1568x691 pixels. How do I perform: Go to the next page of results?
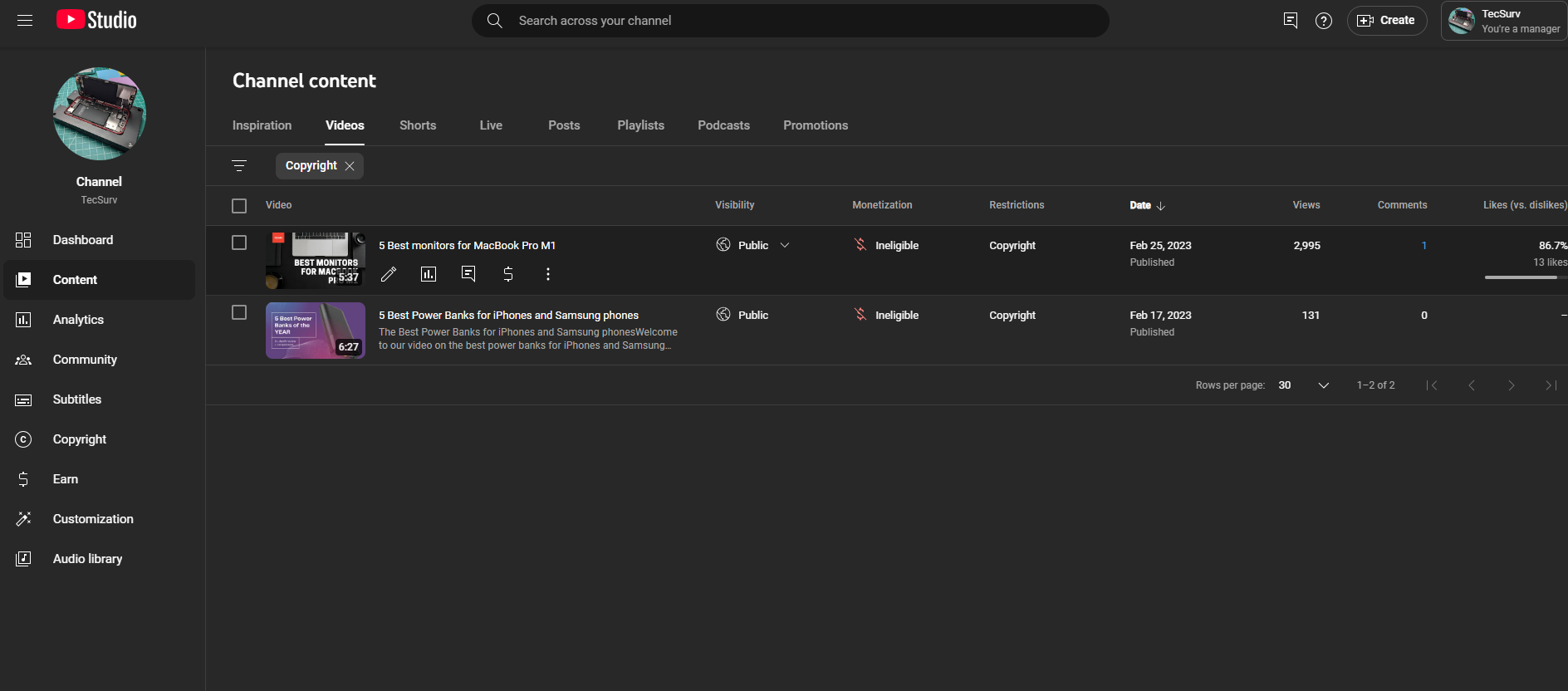tap(1512, 385)
